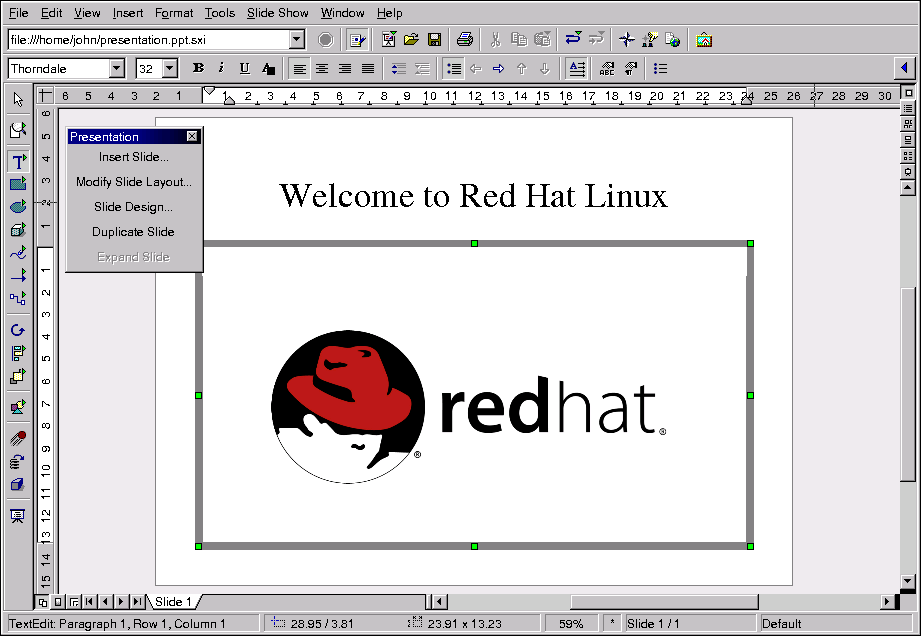Screen dimensions: 921x636
Task: Click Insert Slide... in the Presentation panel
Action: pyautogui.click(x=133, y=157)
